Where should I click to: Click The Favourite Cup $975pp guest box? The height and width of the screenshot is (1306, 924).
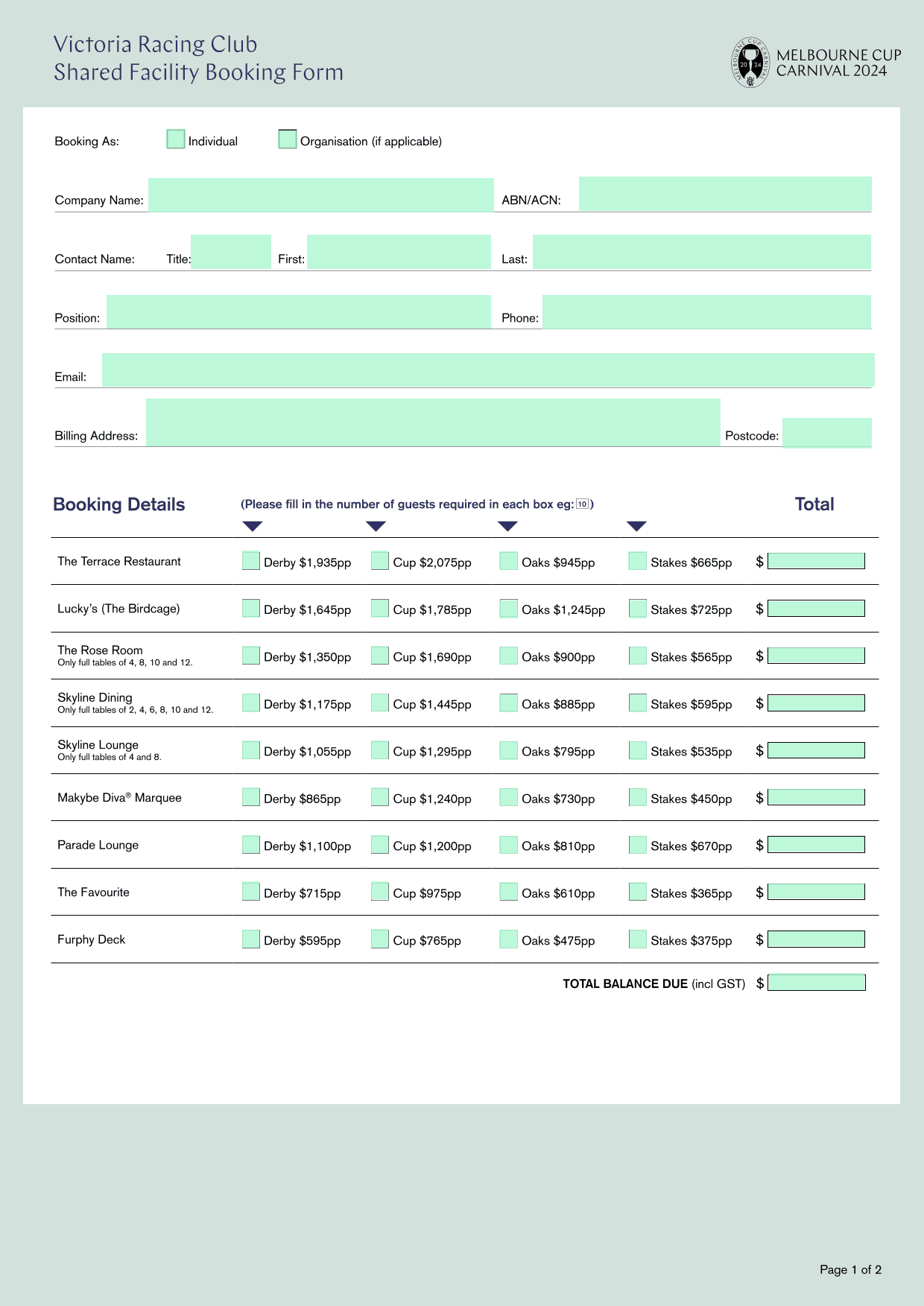point(380,892)
